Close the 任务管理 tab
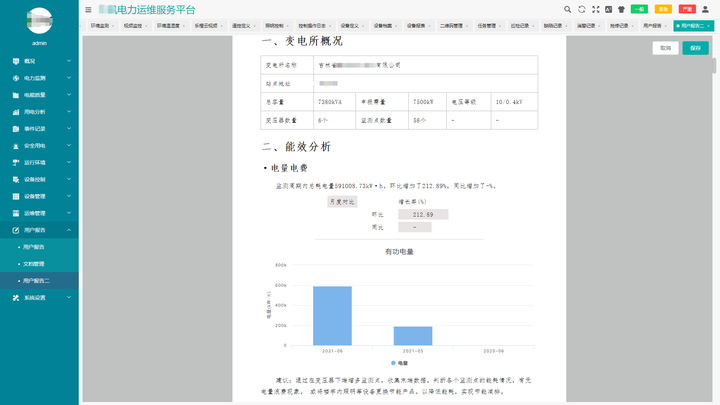 (500, 26)
